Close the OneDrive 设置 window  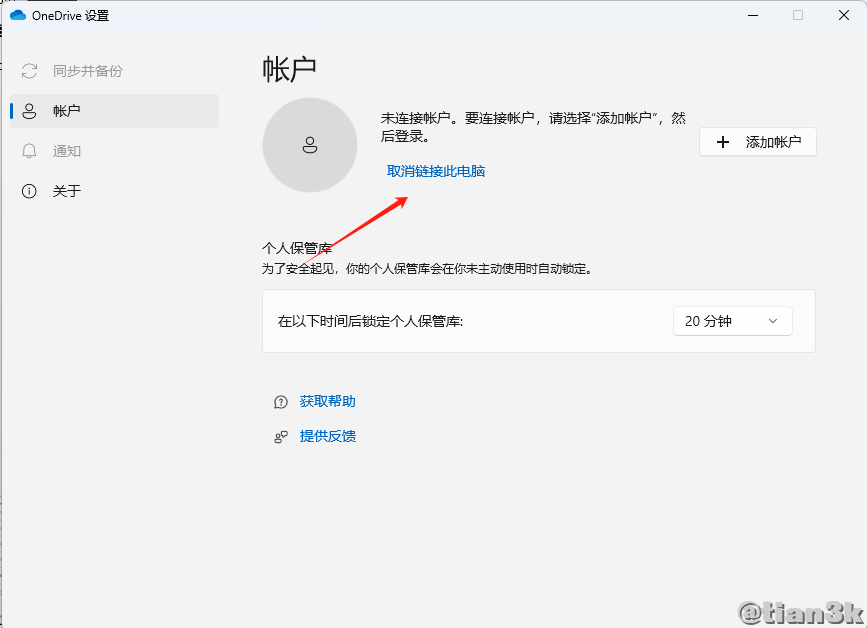point(844,15)
